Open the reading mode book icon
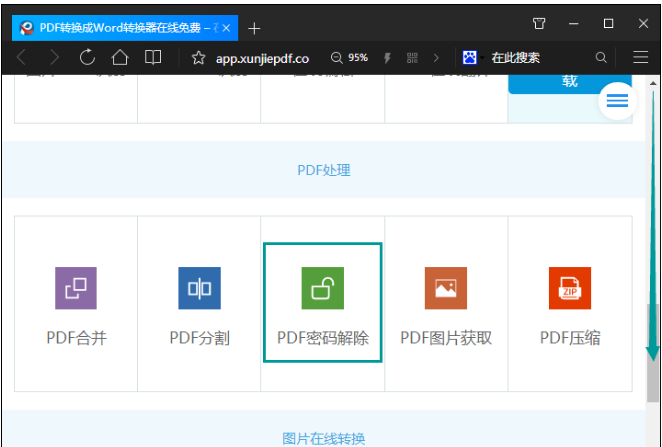The height and width of the screenshot is (447, 662). (153, 58)
